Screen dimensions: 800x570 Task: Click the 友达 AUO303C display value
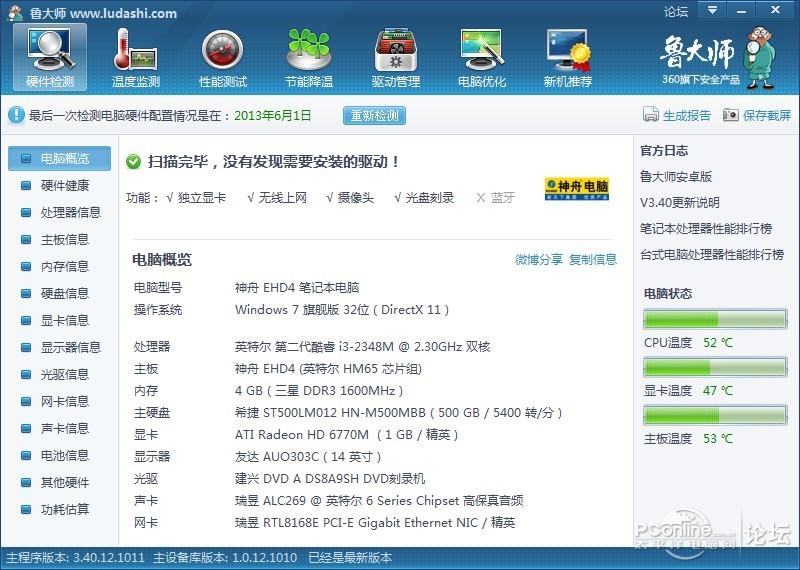[x=308, y=457]
